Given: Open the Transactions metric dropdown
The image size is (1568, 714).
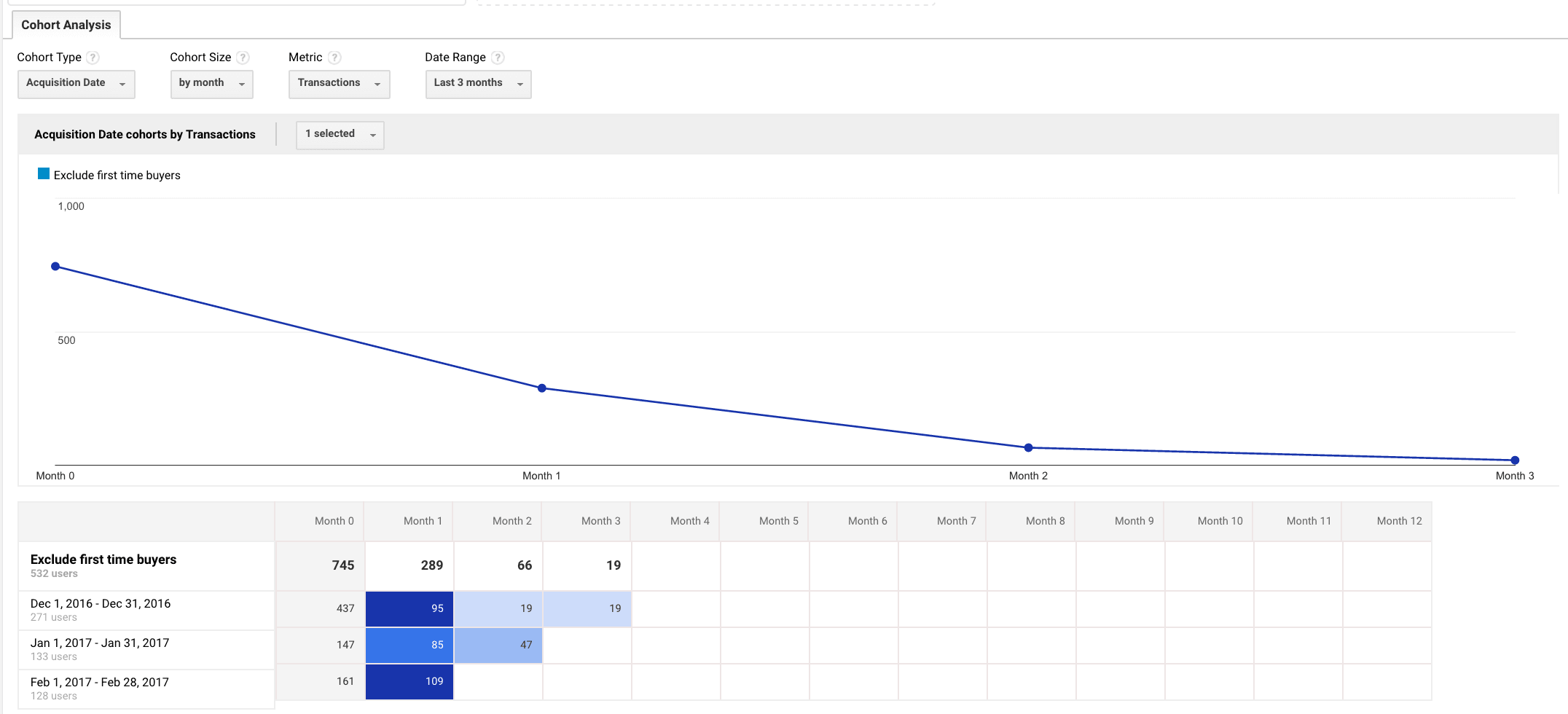Looking at the screenshot, I should point(340,84).
